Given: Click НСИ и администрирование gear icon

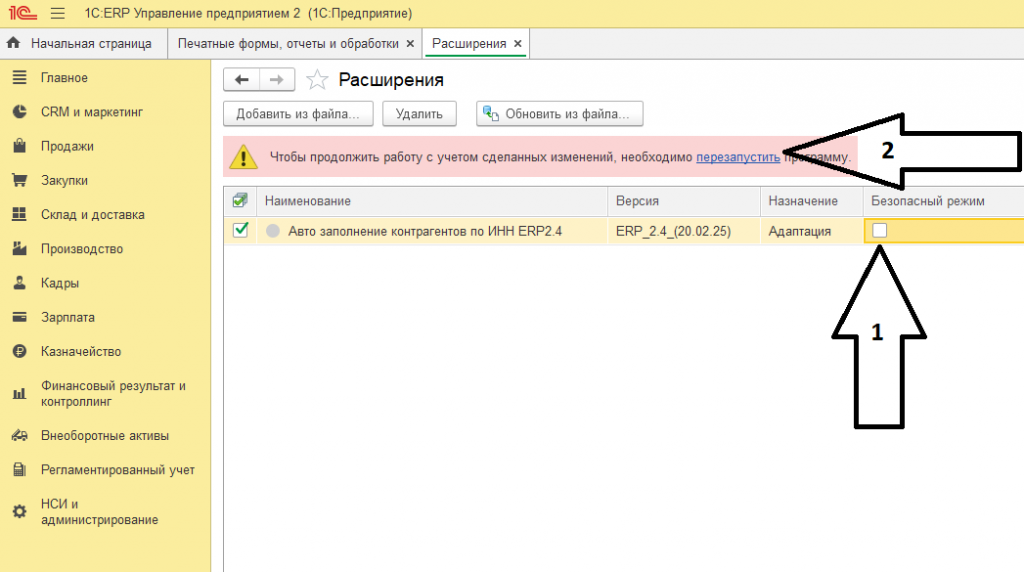Looking at the screenshot, I should (x=20, y=512).
